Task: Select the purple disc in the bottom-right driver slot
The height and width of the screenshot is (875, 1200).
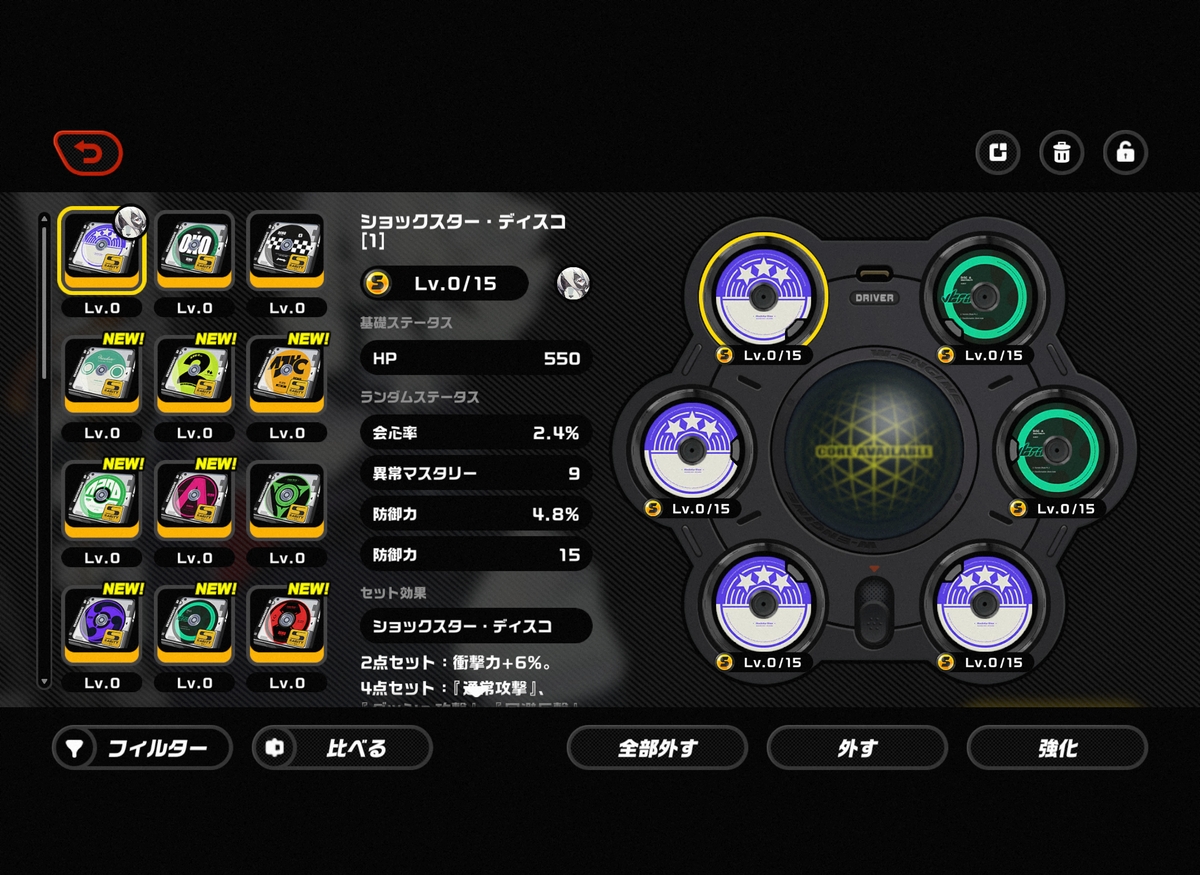Action: (x=983, y=603)
